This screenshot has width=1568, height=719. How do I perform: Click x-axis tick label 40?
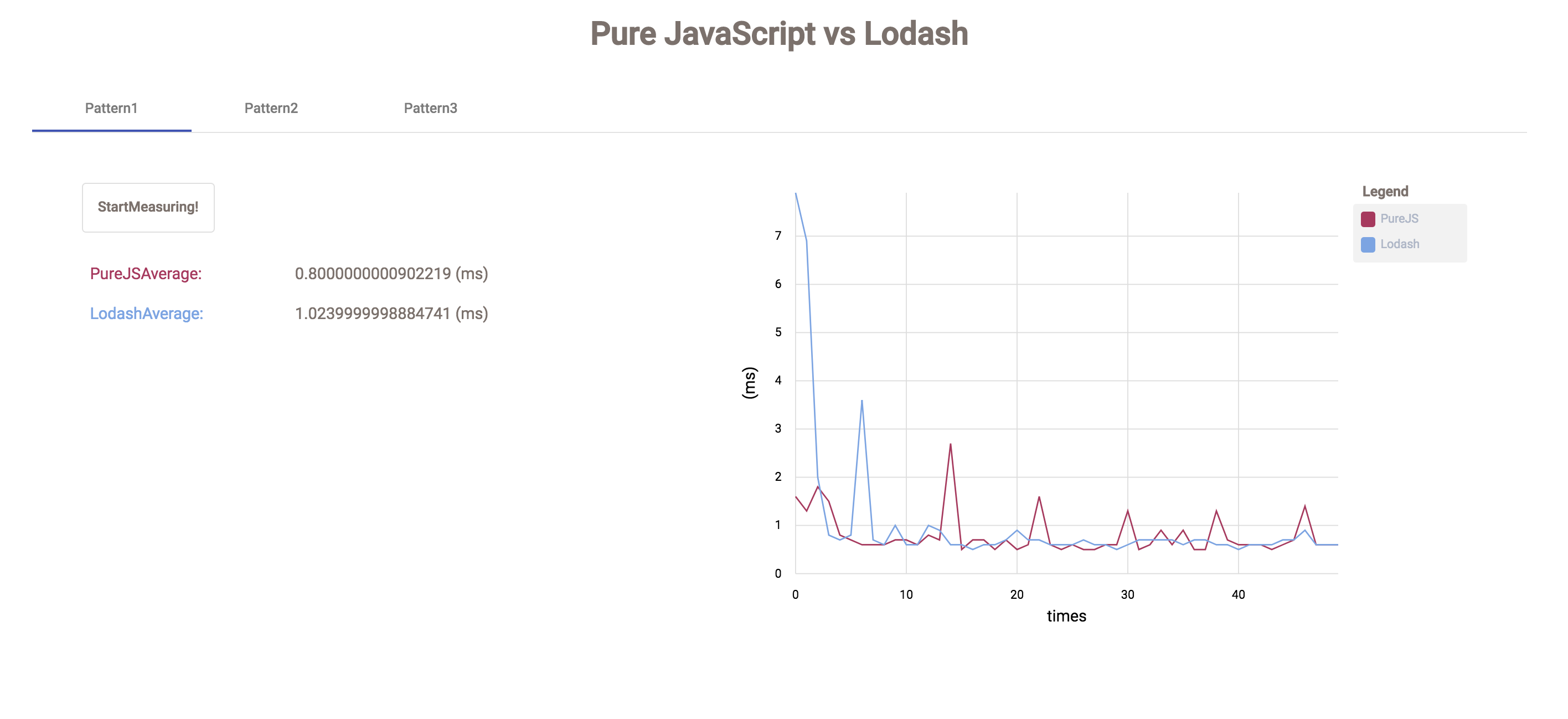[x=1238, y=595]
